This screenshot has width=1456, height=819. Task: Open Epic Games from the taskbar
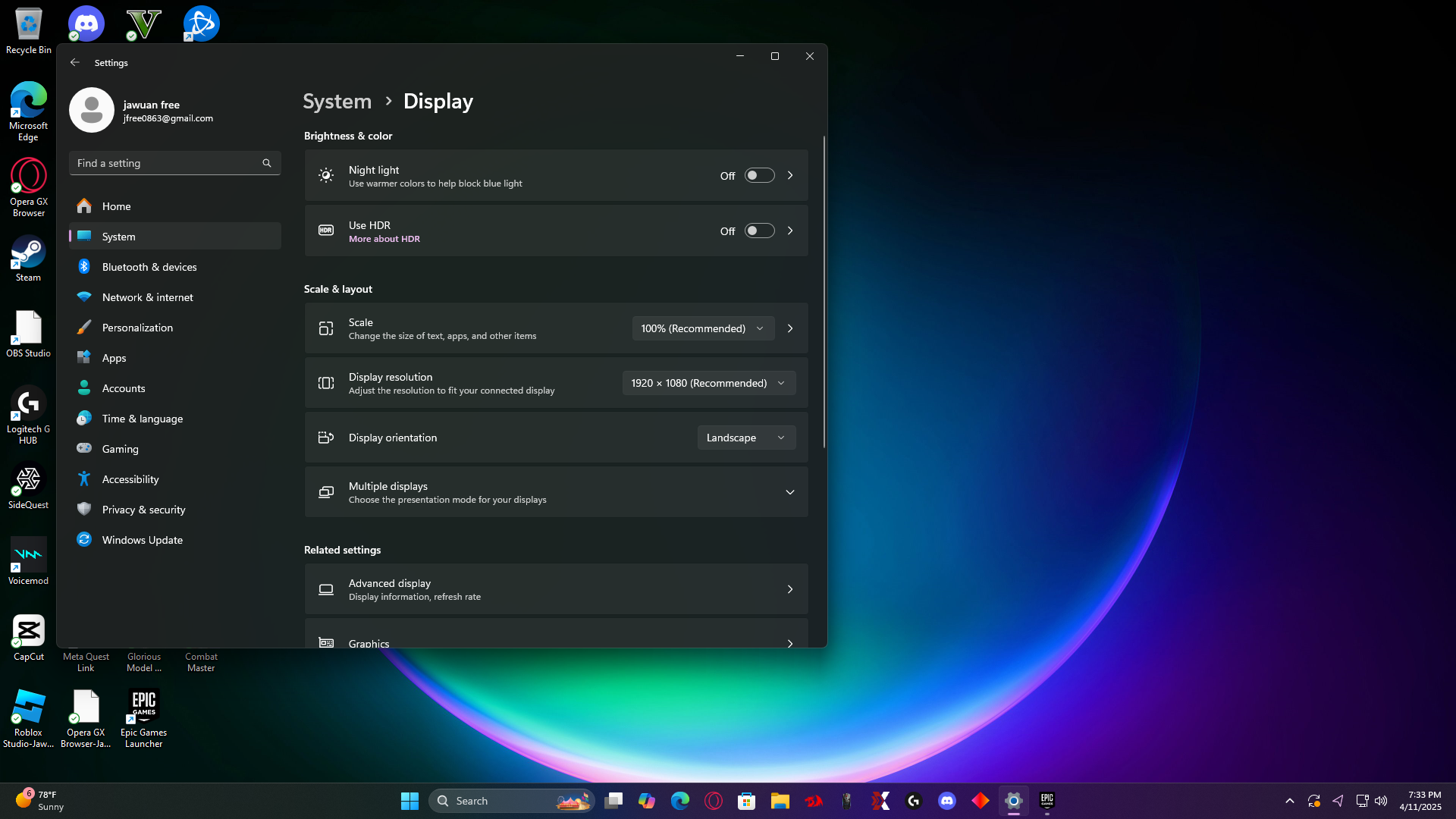1047,801
